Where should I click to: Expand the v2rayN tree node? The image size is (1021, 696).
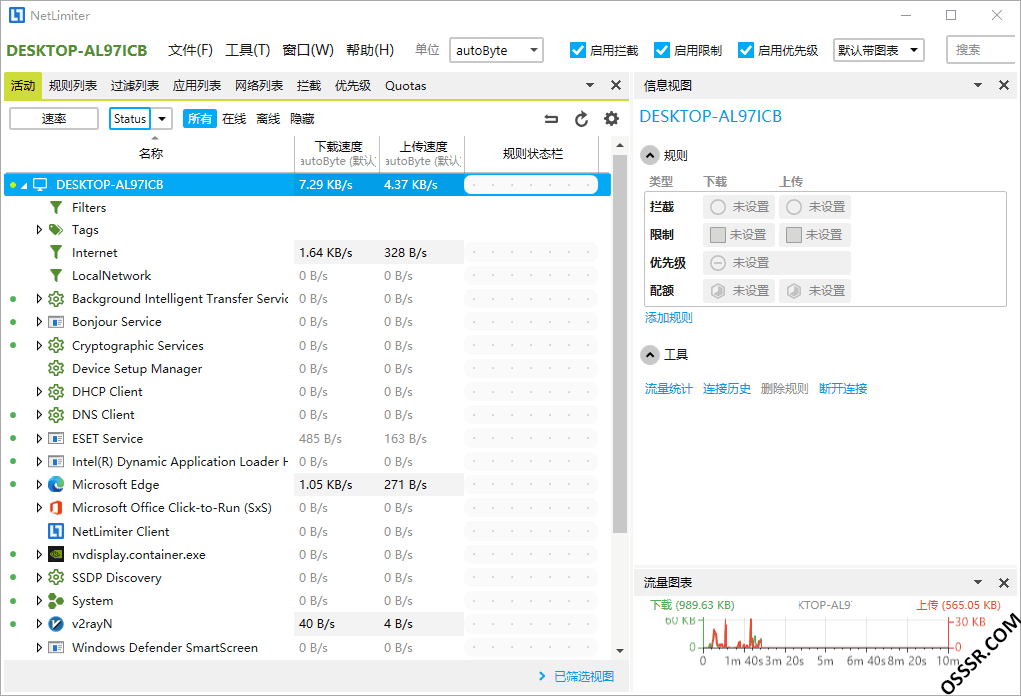tap(39, 624)
